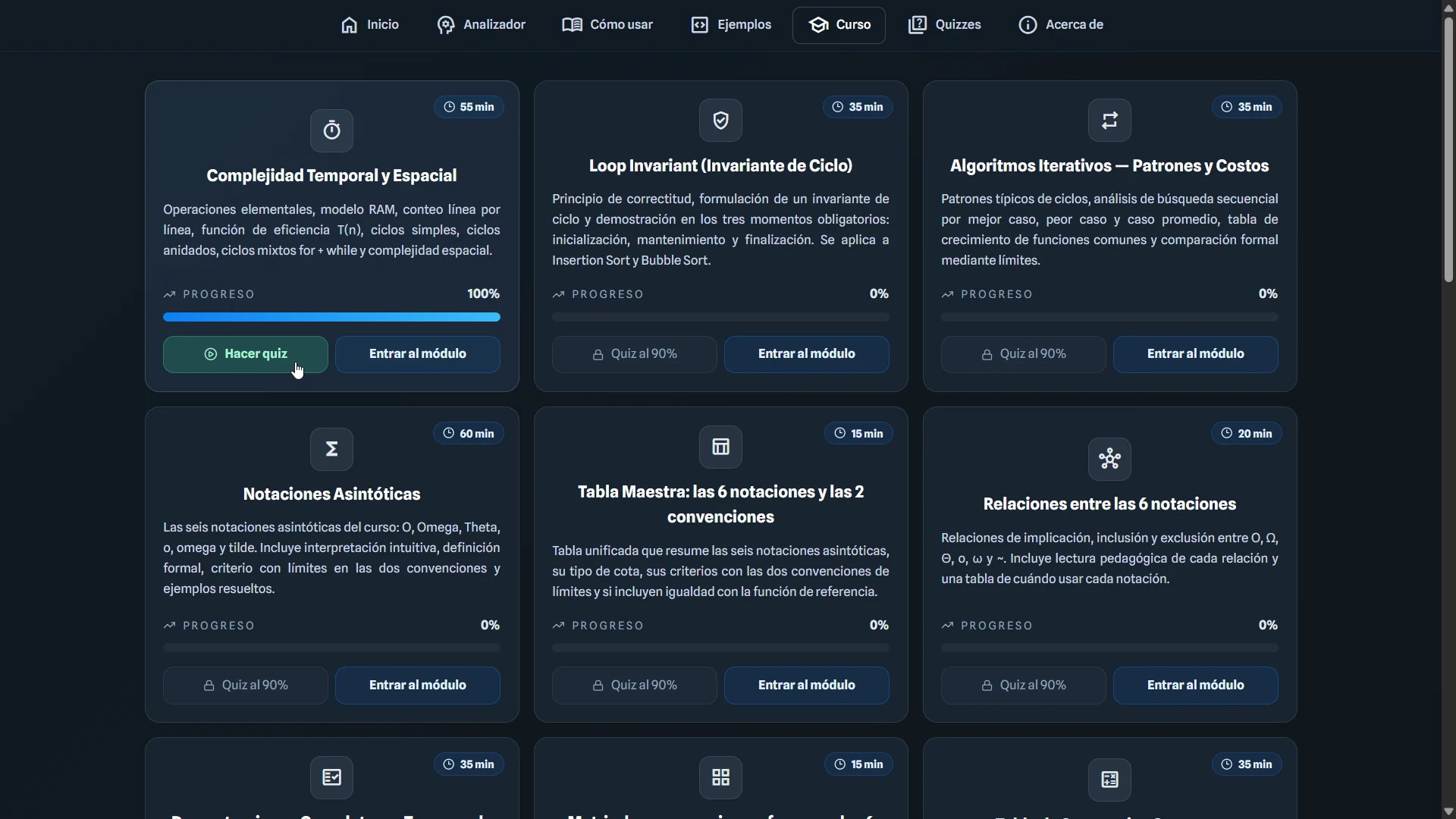Image resolution: width=1456 pixels, height=819 pixels.
Task: Click the repeat arrows icon on Algoritmos Iterativos card
Action: 1109,120
